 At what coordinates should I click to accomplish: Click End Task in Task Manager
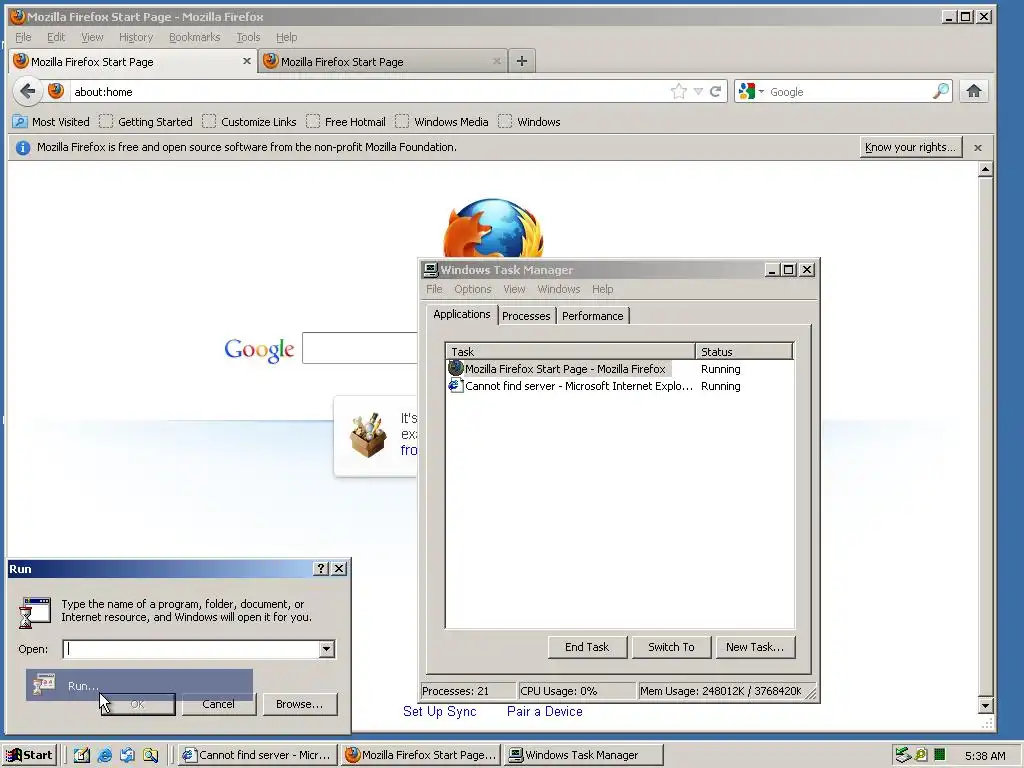(587, 647)
